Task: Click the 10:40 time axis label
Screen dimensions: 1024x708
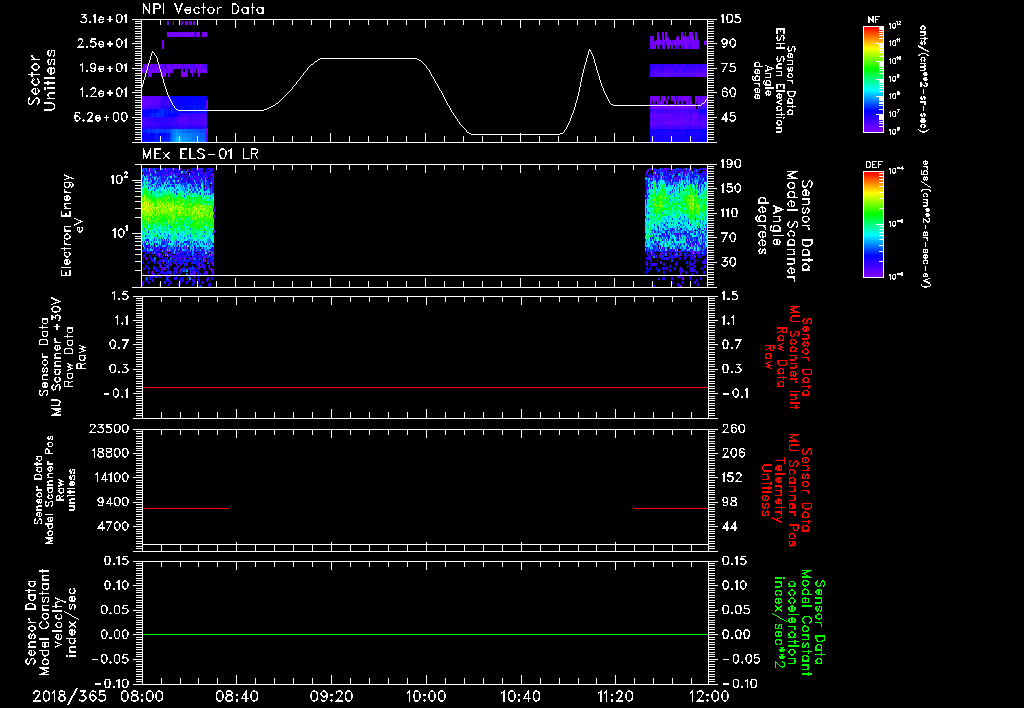Action: click(520, 696)
